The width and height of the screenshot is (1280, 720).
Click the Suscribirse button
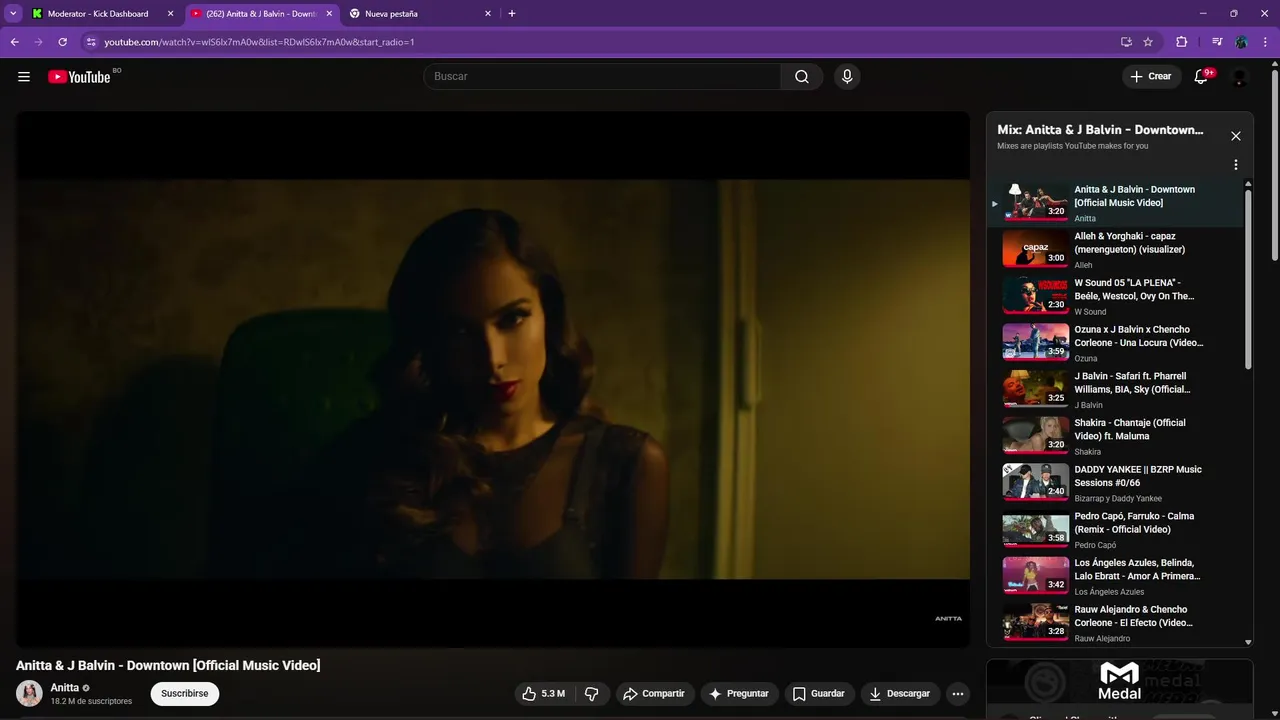[185, 693]
